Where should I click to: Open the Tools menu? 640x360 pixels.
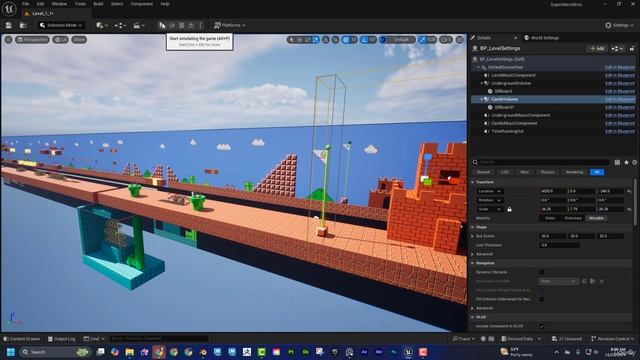pyautogui.click(x=80, y=4)
